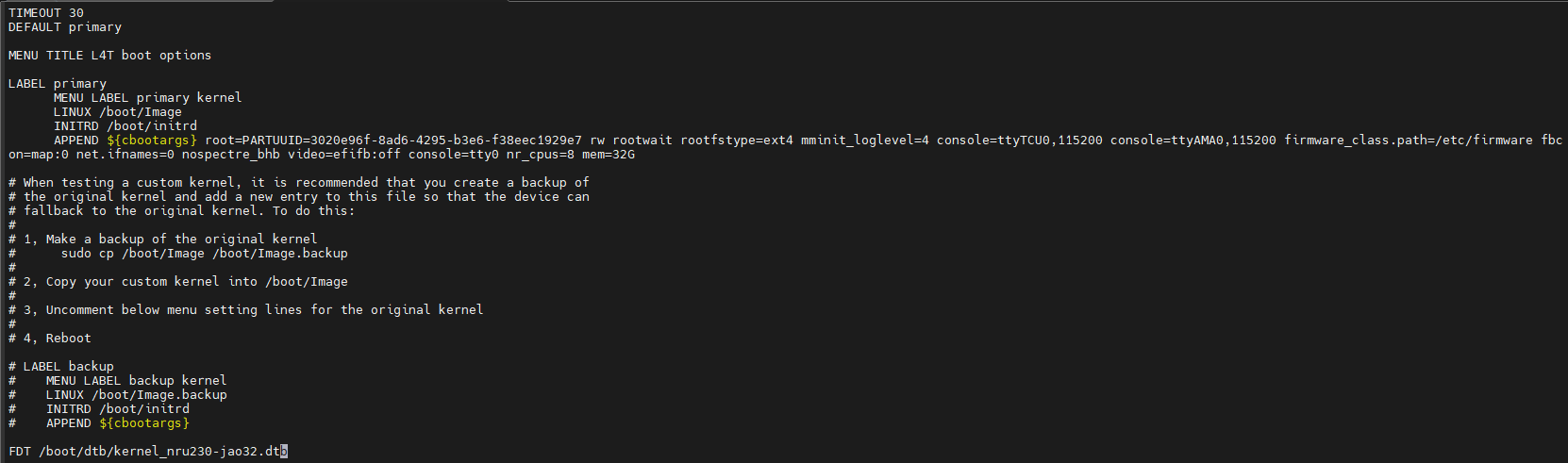The width and height of the screenshot is (1568, 463).
Task: Place cursor on DEFAULT primary line
Action: [64, 27]
